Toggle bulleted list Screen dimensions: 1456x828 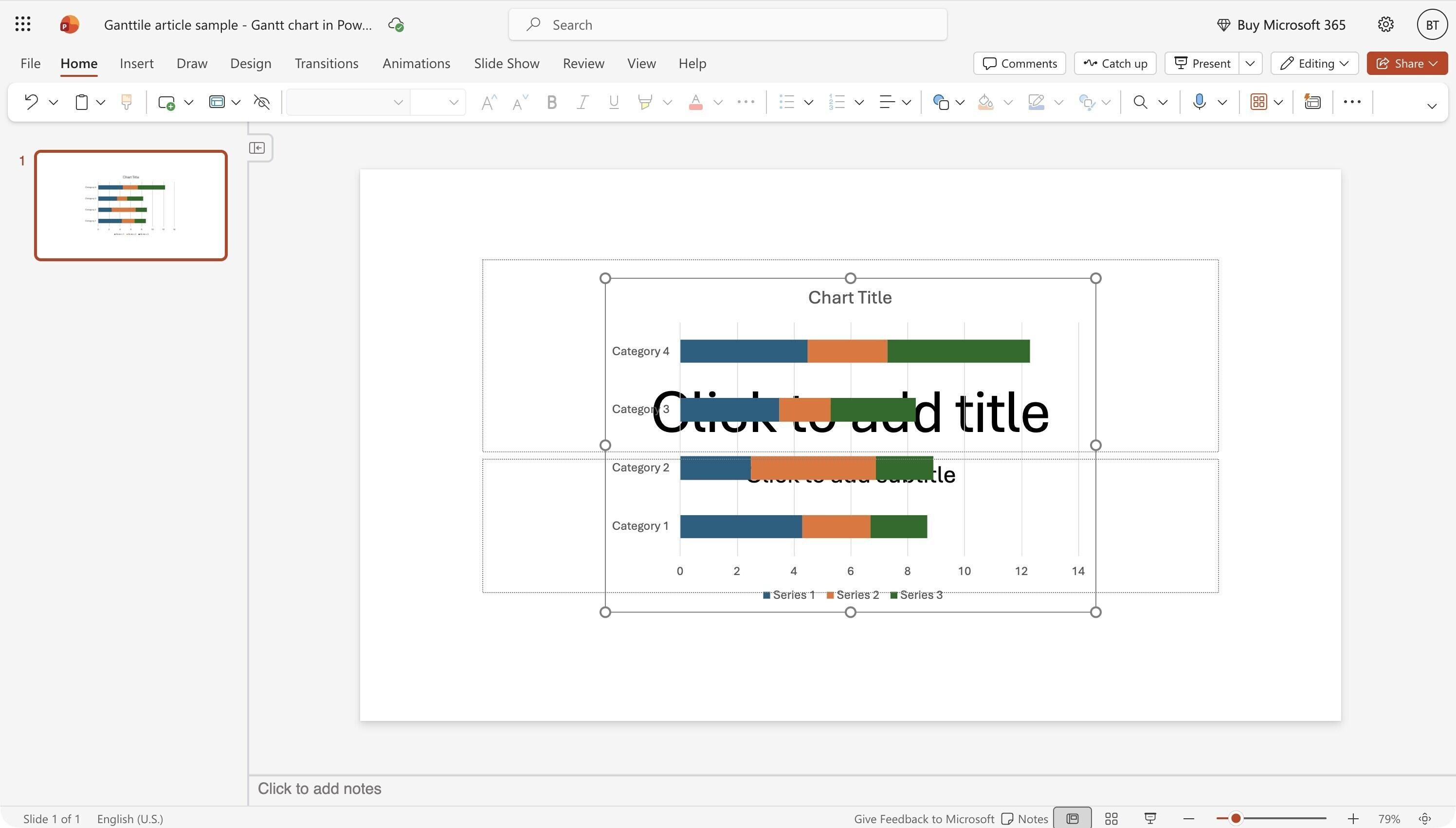point(786,102)
